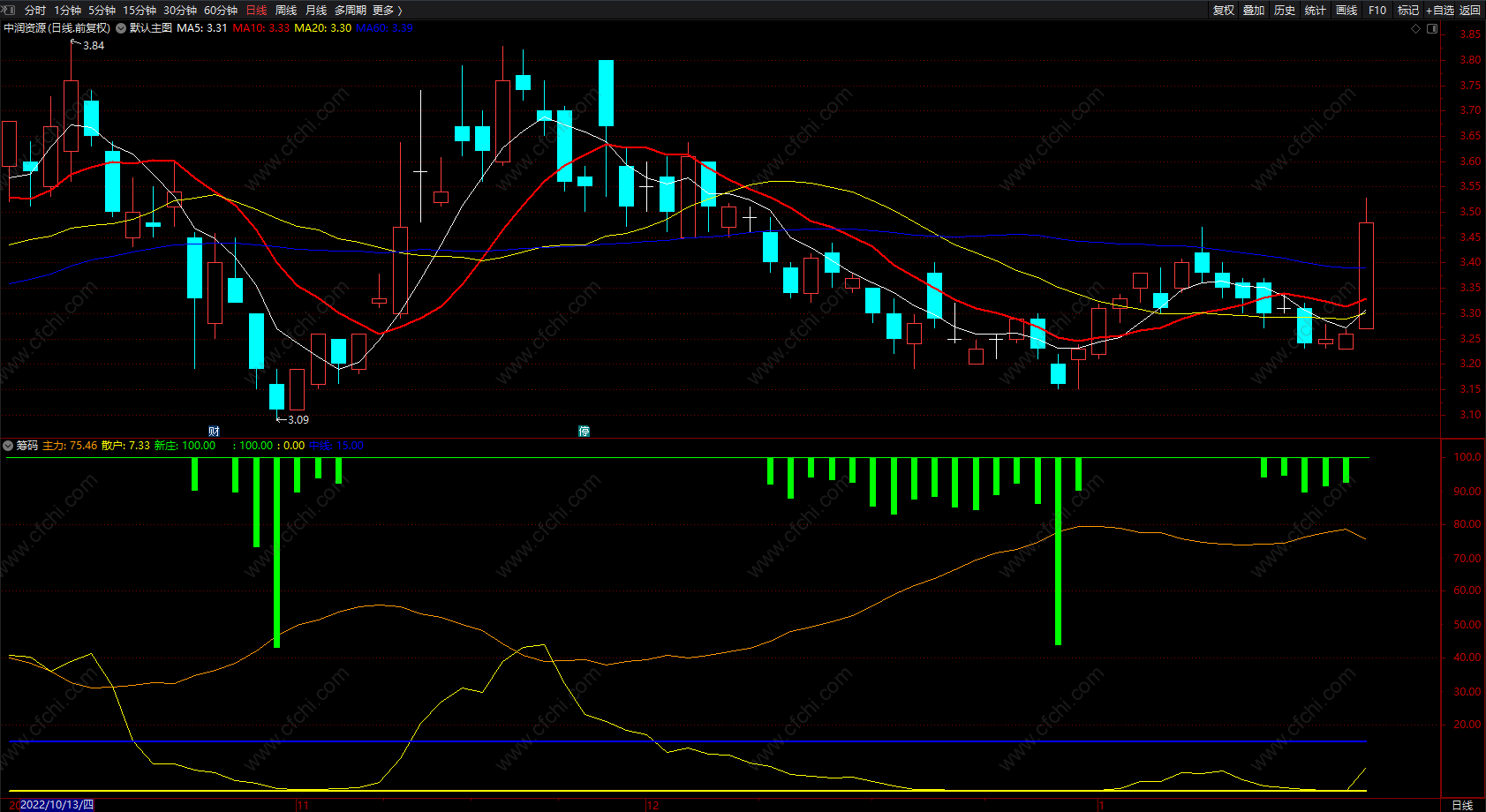Screen dimensions: 1486x812
Task: Open F10 company info
Action: pos(1377,10)
